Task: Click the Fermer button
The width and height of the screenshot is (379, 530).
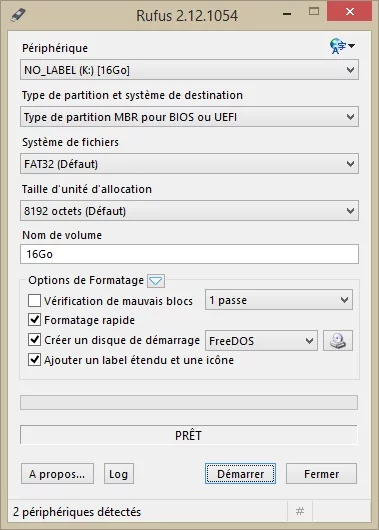Action: tap(321, 474)
